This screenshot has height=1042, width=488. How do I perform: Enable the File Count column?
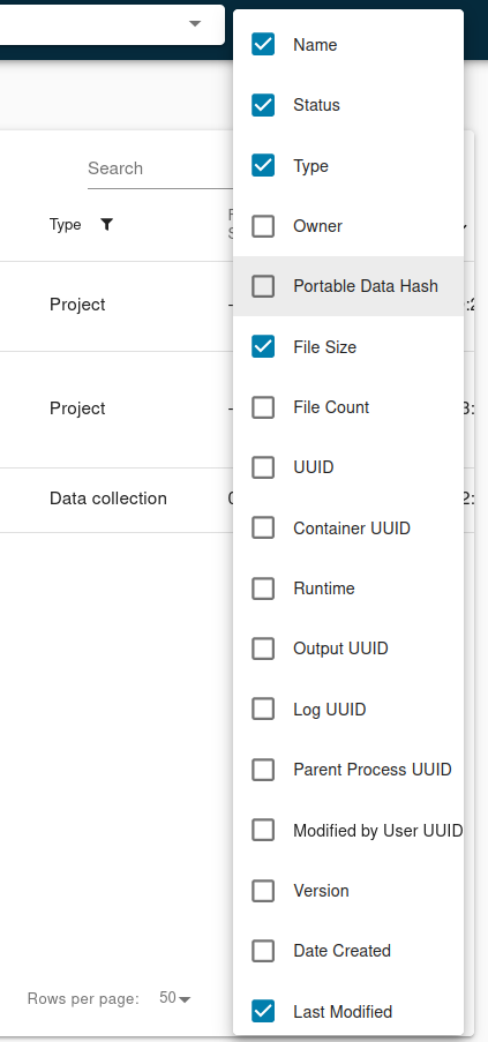tap(263, 407)
